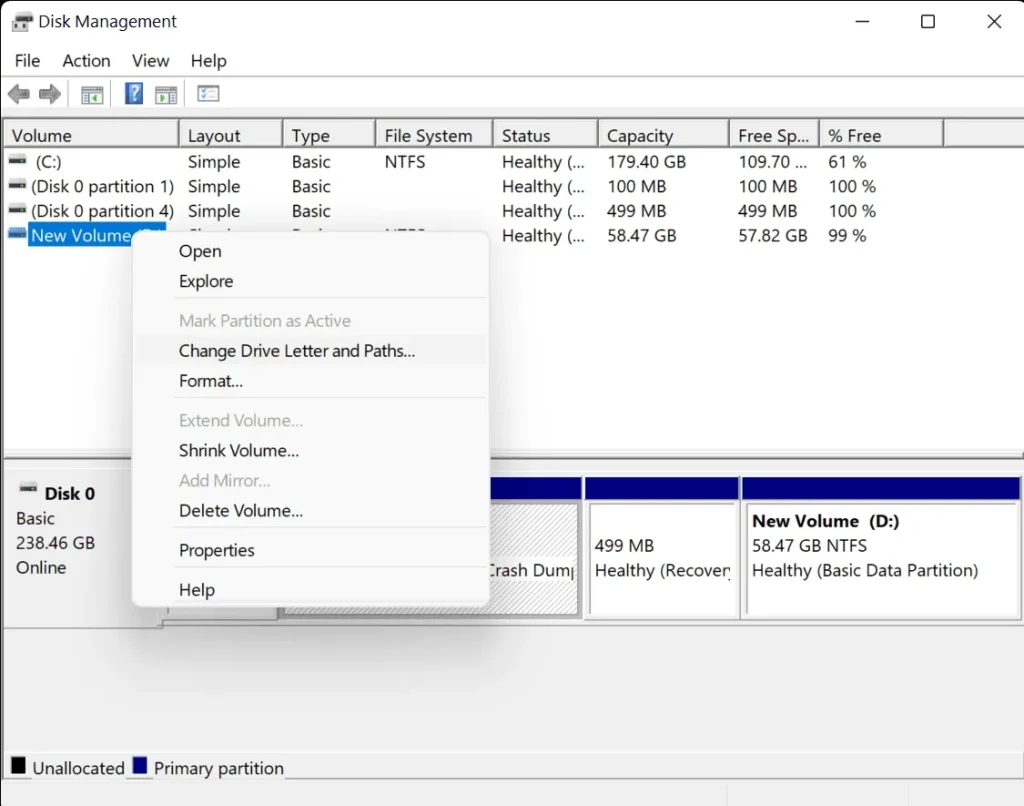Choose Open from the context menu

(311, 251)
